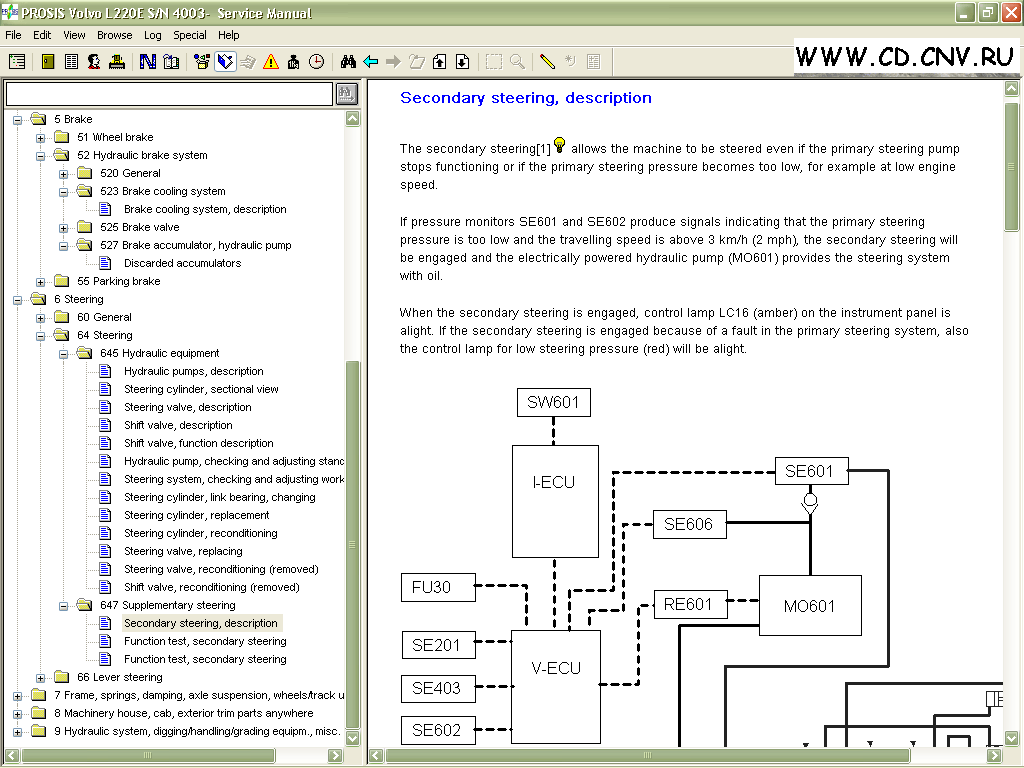
Task: Open Steering valve, replacing
Action: click(183, 551)
